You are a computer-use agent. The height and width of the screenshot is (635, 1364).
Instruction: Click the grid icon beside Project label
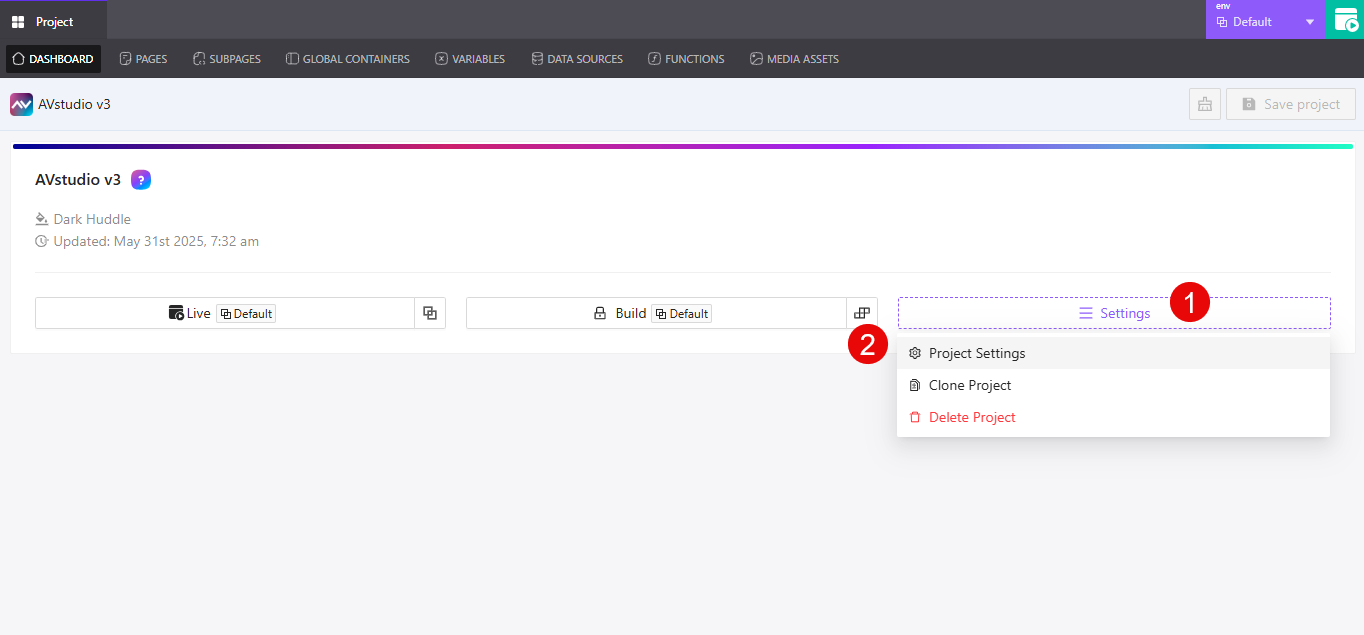[x=18, y=20]
